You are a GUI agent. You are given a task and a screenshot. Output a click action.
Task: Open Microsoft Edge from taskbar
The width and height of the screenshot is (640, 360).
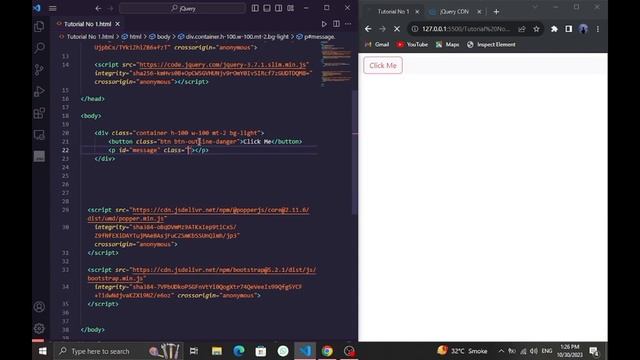(x=238, y=351)
